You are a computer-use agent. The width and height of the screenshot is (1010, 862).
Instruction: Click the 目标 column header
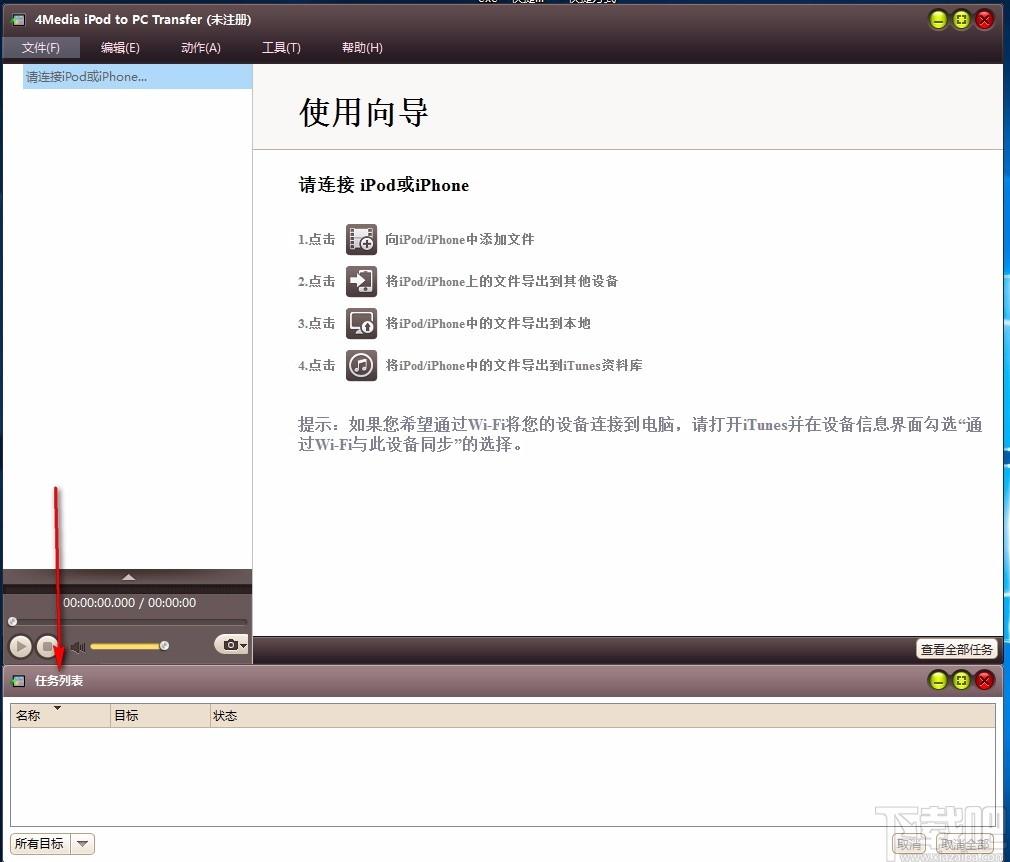pyautogui.click(x=160, y=716)
